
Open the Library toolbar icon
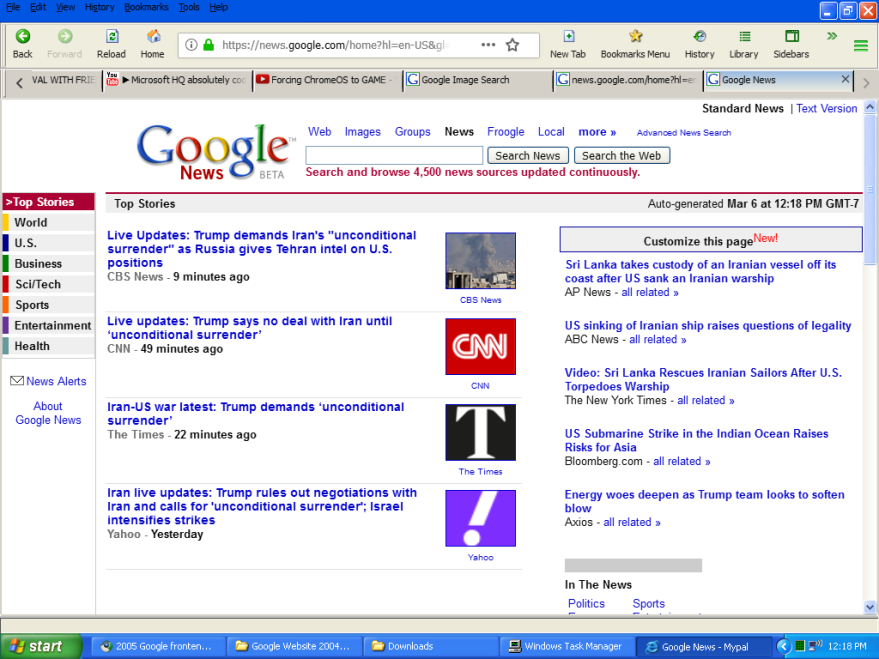coord(744,36)
